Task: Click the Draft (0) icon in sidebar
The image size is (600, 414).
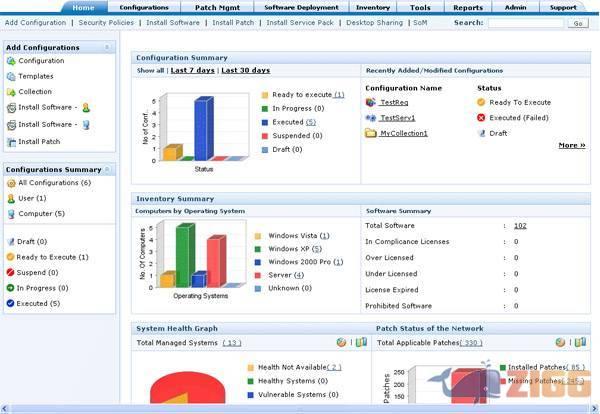Action: pos(11,242)
